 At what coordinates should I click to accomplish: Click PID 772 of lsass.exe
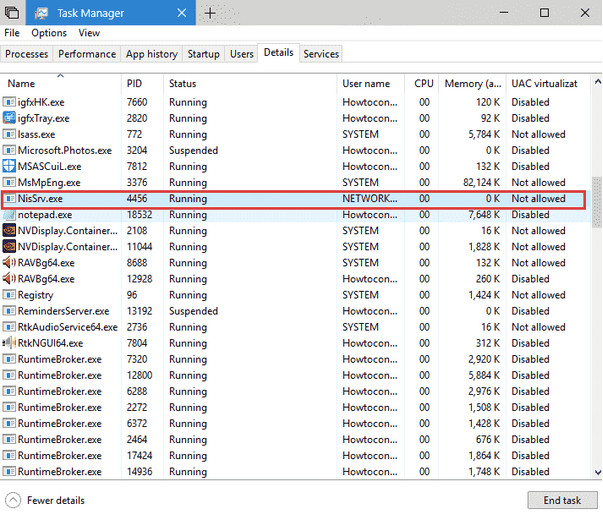coord(134,134)
